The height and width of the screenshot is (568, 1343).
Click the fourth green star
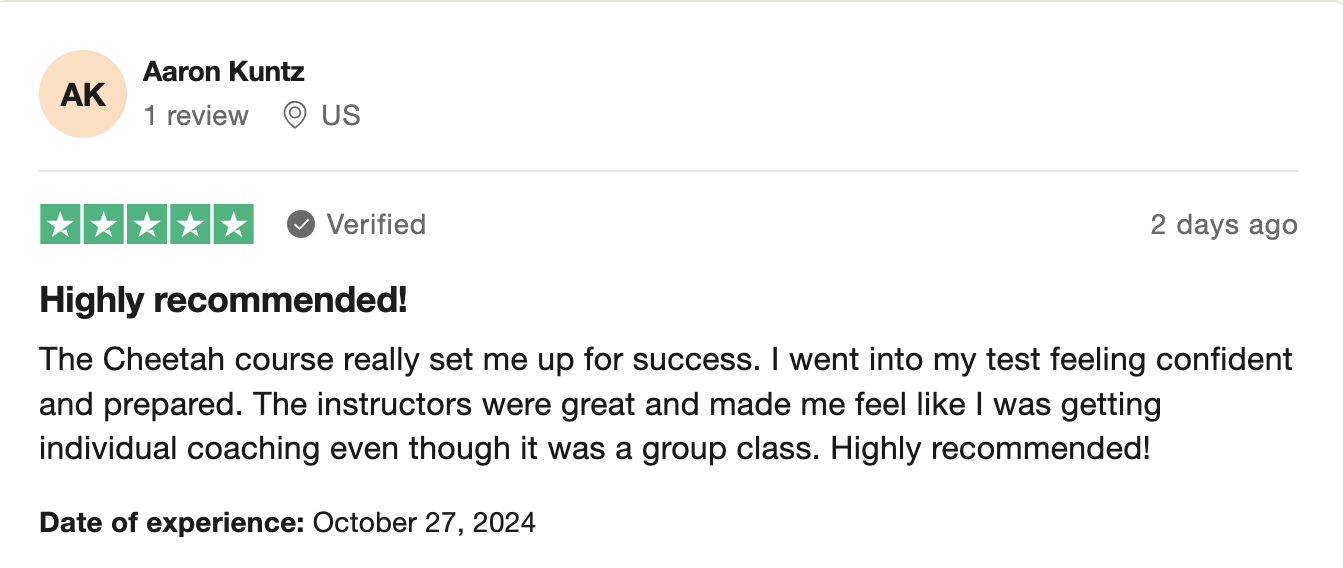[190, 224]
